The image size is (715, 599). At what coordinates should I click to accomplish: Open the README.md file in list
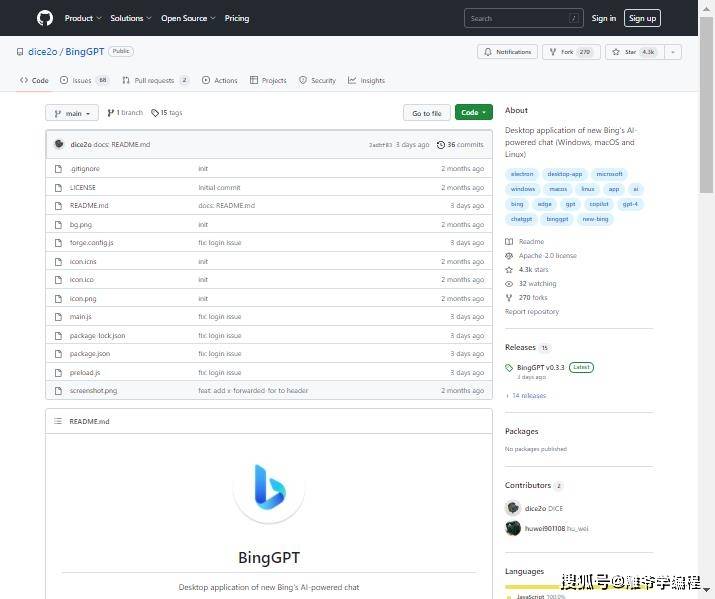89,206
